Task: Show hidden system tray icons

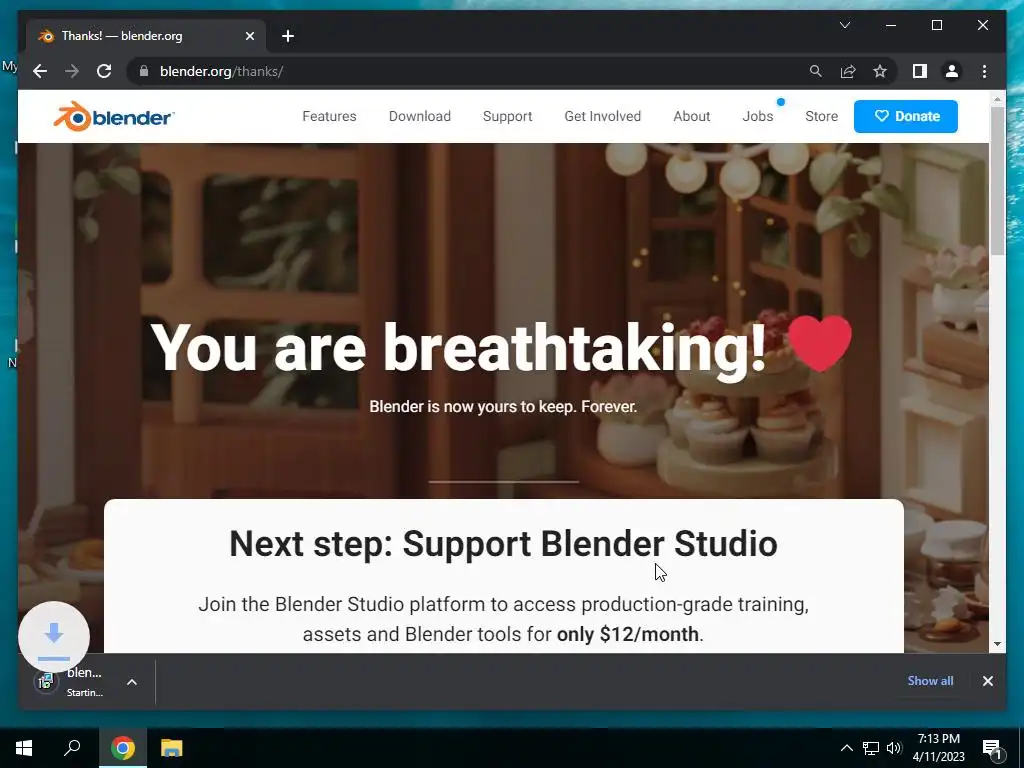Action: [846, 748]
